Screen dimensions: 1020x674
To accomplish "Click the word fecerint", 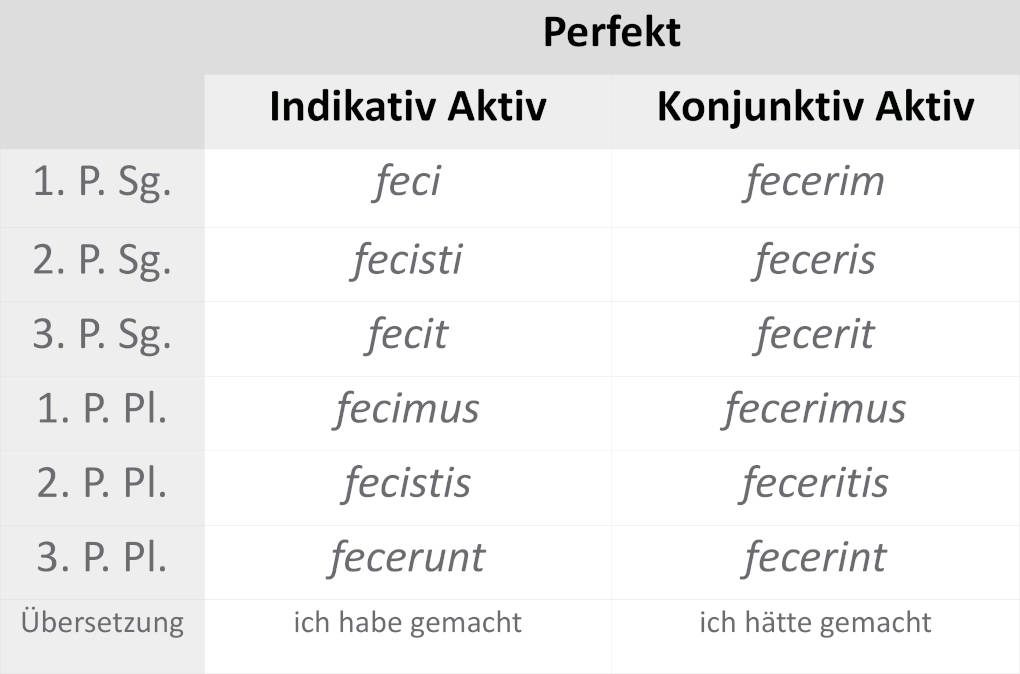I will point(814,557).
